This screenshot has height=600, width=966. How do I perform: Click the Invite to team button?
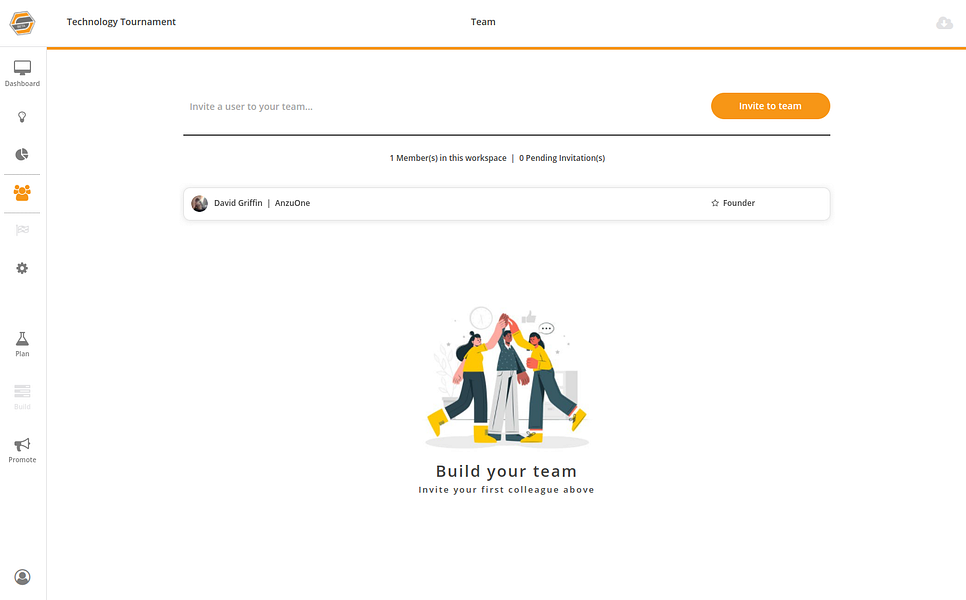770,106
